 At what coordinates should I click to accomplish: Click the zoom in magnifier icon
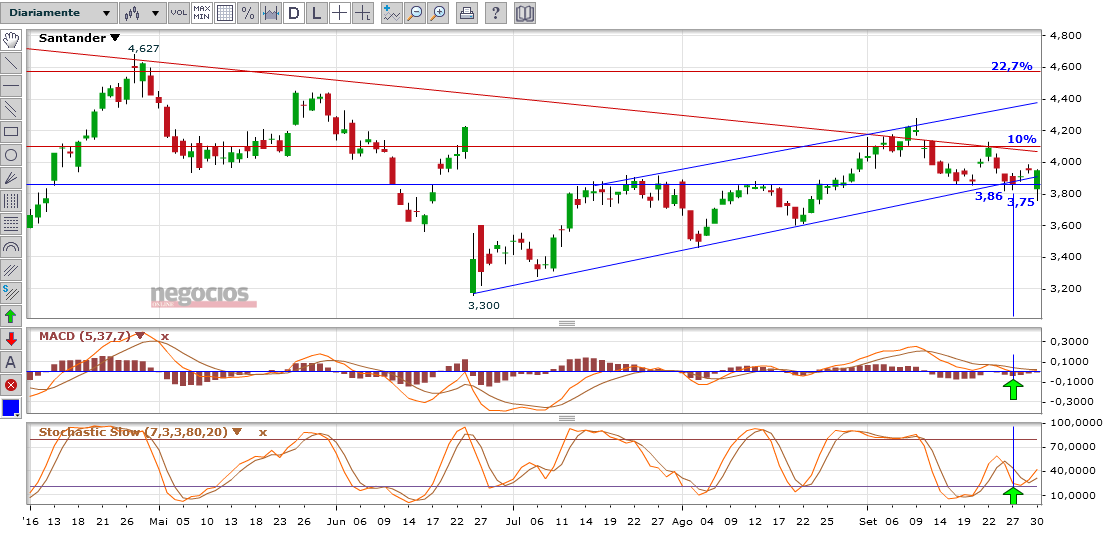(438, 13)
